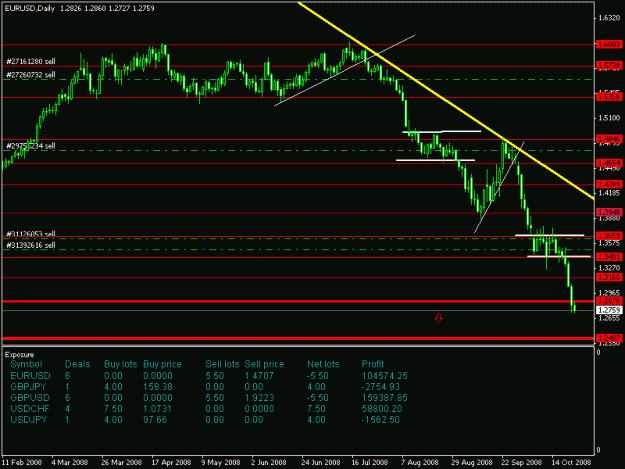Click the 1.3659 red price label
Image resolution: width=625 pixels, height=469 pixels.
point(609,236)
